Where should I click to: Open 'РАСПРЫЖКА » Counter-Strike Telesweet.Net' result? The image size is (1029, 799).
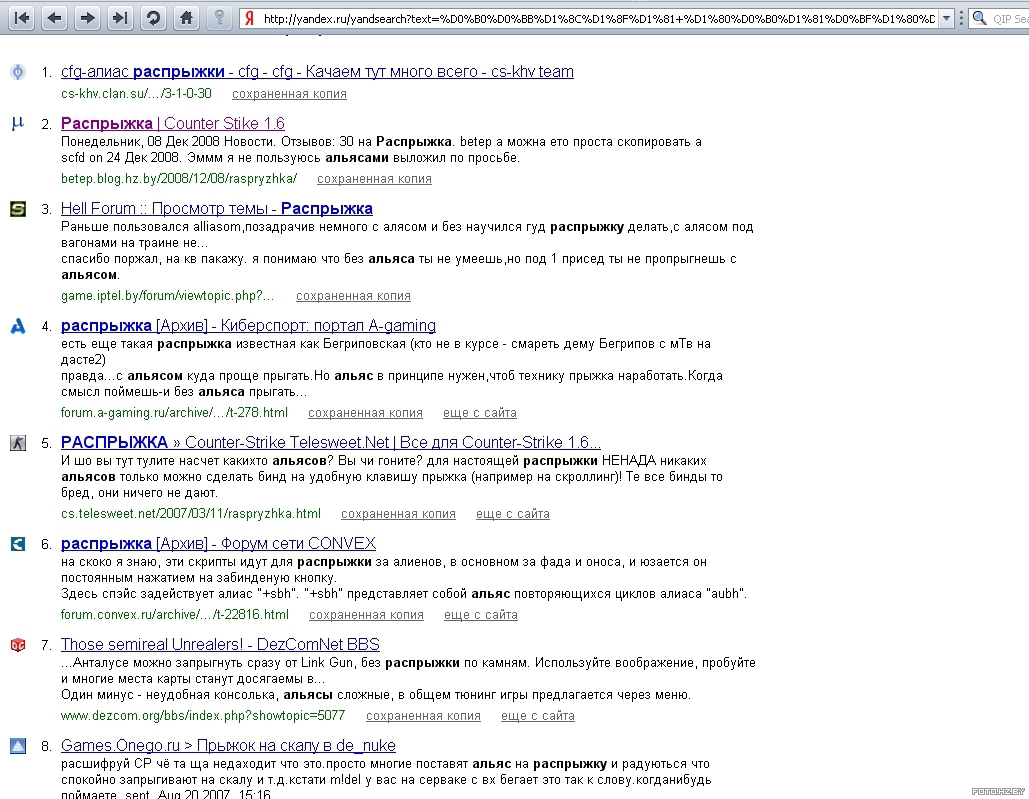pos(331,442)
